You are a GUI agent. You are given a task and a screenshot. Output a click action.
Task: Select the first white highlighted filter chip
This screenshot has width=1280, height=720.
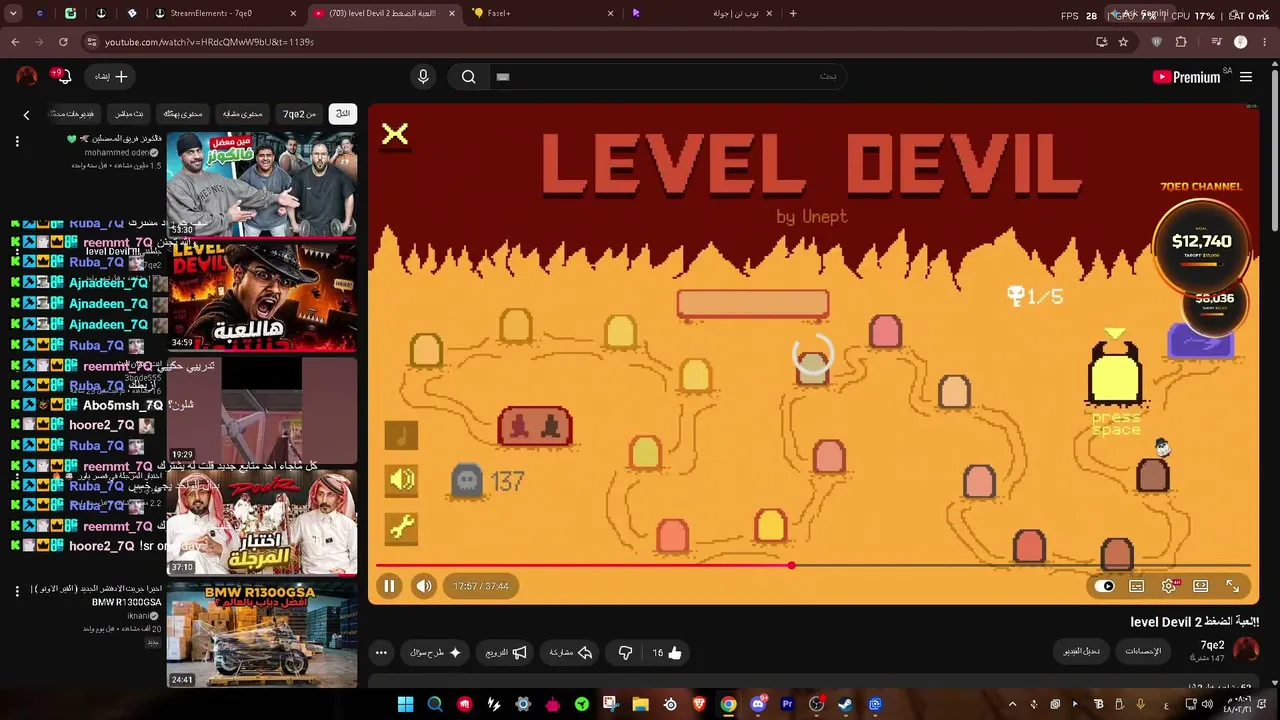[x=343, y=114]
